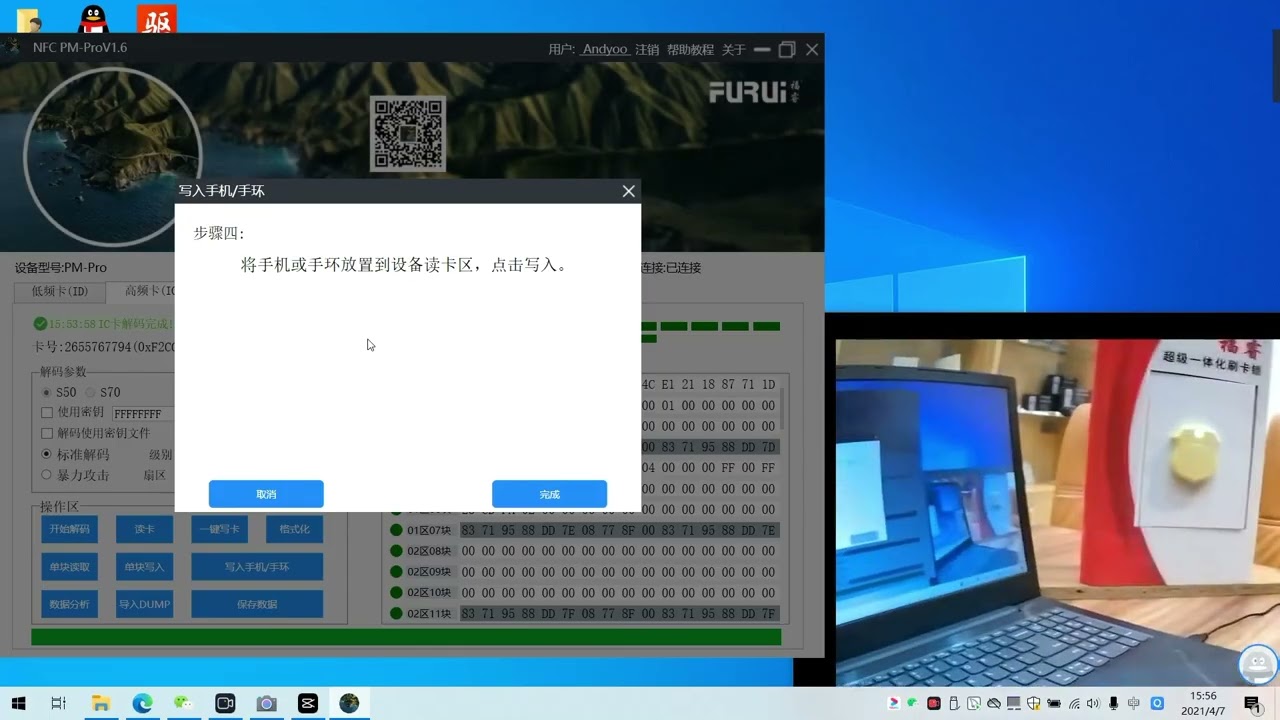Open 帮助教程 in title bar

coord(690,49)
